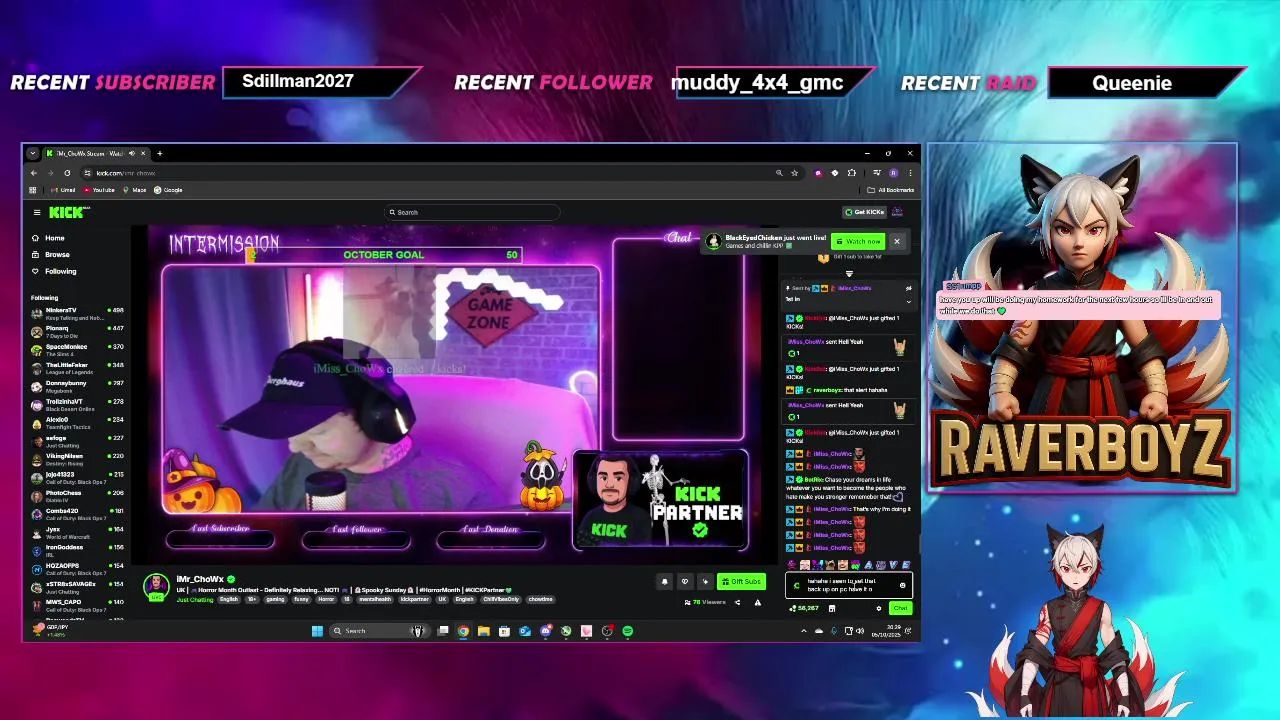Open IronGoddess channel in Following list
1280x720 pixels.
coord(78,550)
